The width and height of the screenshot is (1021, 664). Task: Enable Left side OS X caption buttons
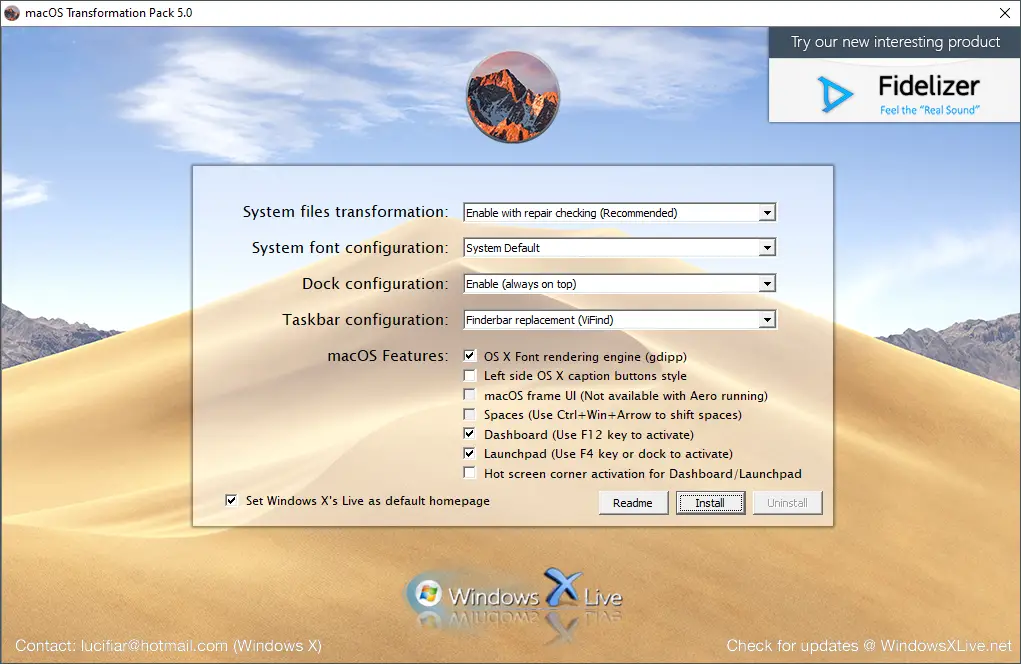pyautogui.click(x=469, y=375)
